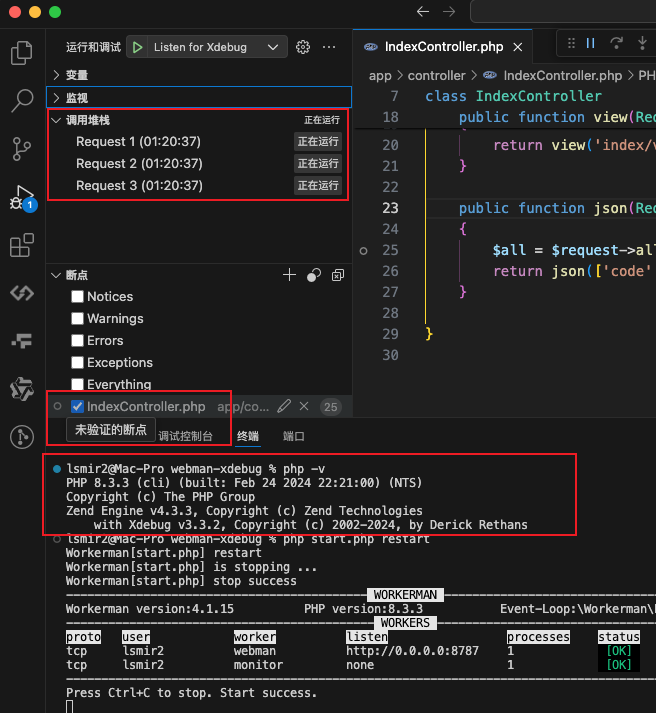This screenshot has width=656, height=713.
Task: Click the php start.php restart command line
Action: pos(356,539)
